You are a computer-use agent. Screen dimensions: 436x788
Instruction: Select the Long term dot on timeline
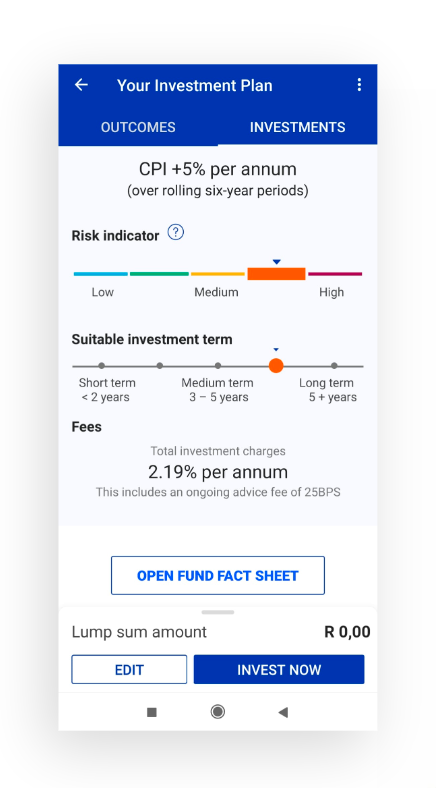[x=334, y=366]
